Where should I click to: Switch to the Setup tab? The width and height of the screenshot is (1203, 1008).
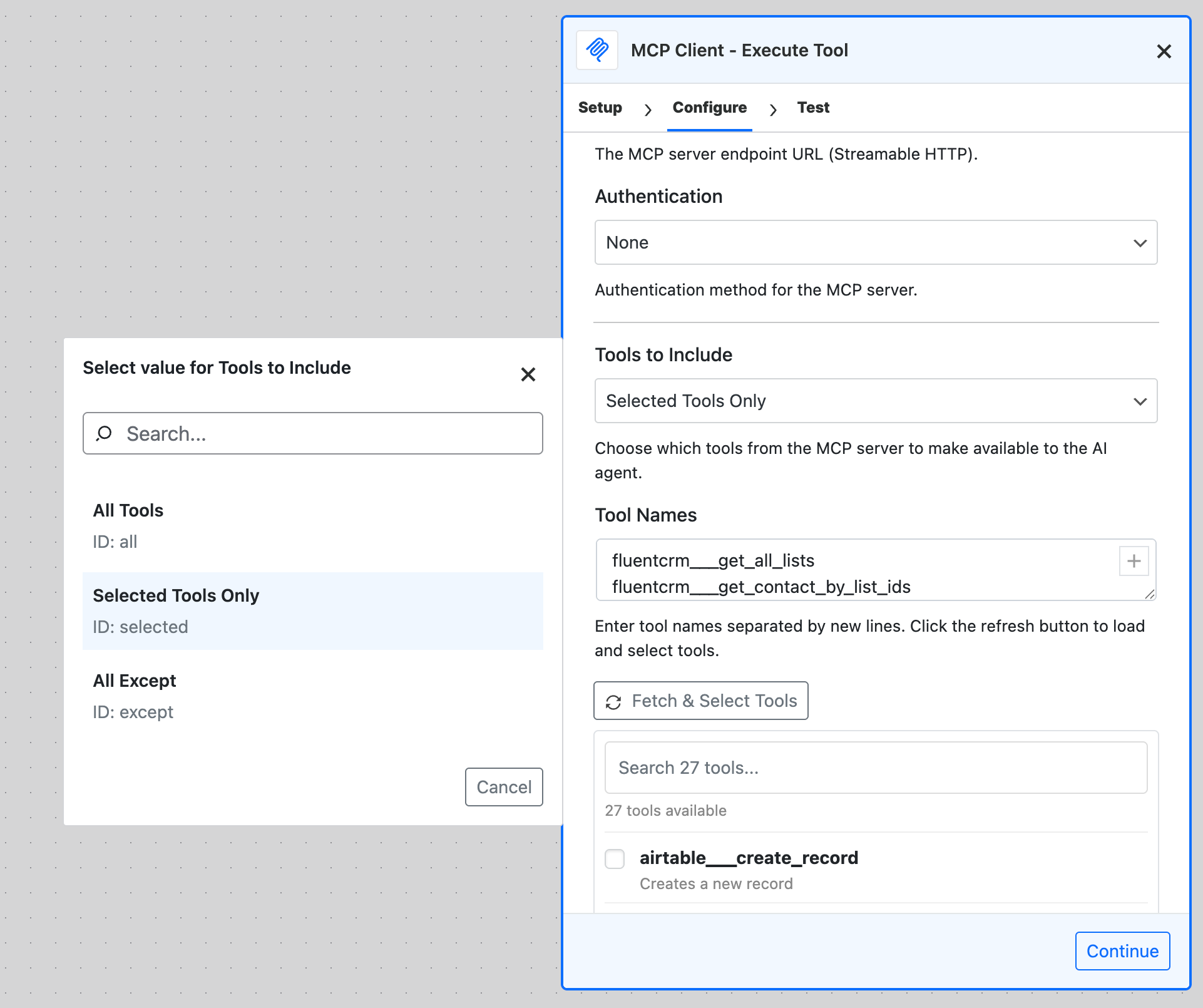click(x=600, y=107)
